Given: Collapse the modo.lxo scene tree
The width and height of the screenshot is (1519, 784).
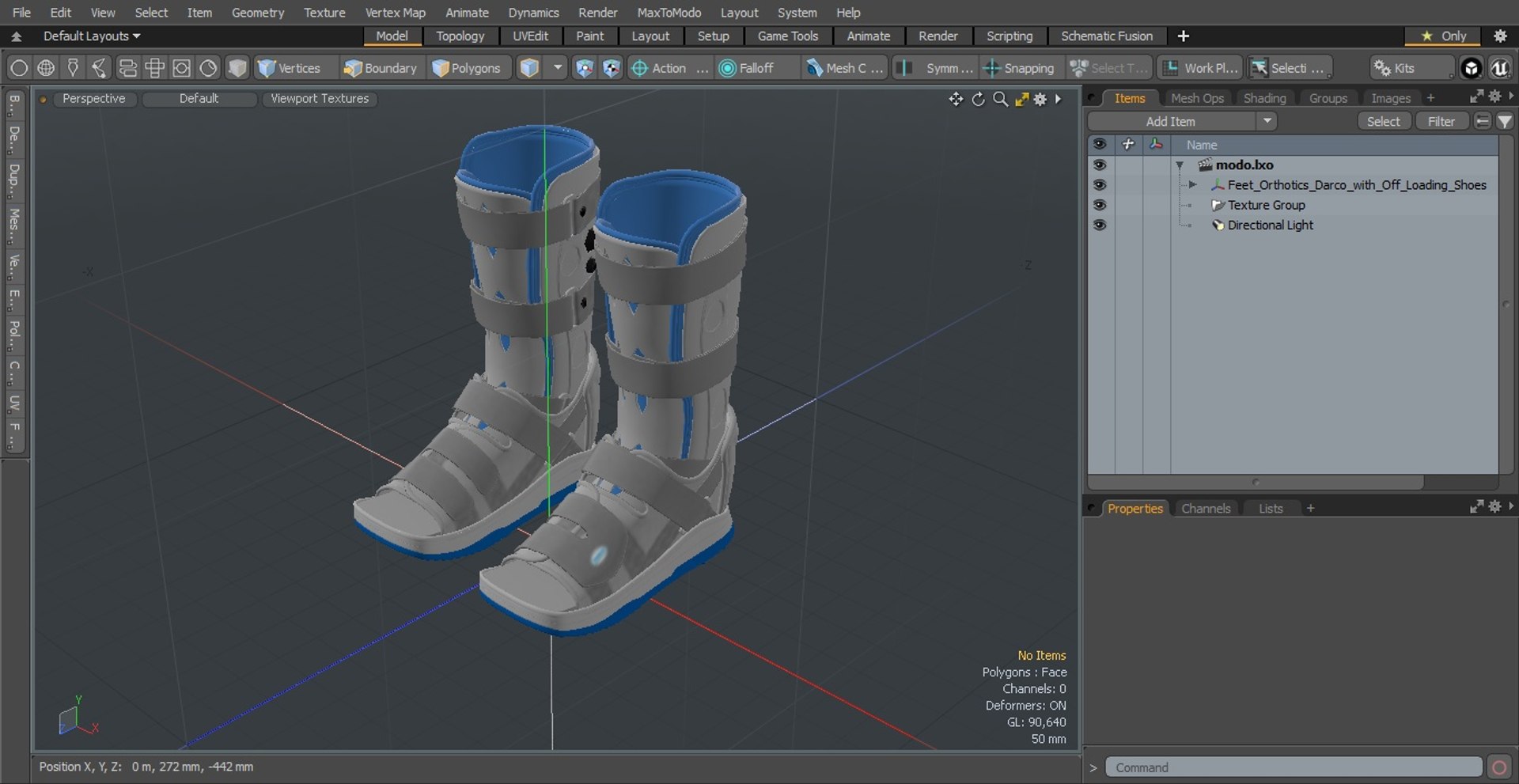Looking at the screenshot, I should point(1180,165).
